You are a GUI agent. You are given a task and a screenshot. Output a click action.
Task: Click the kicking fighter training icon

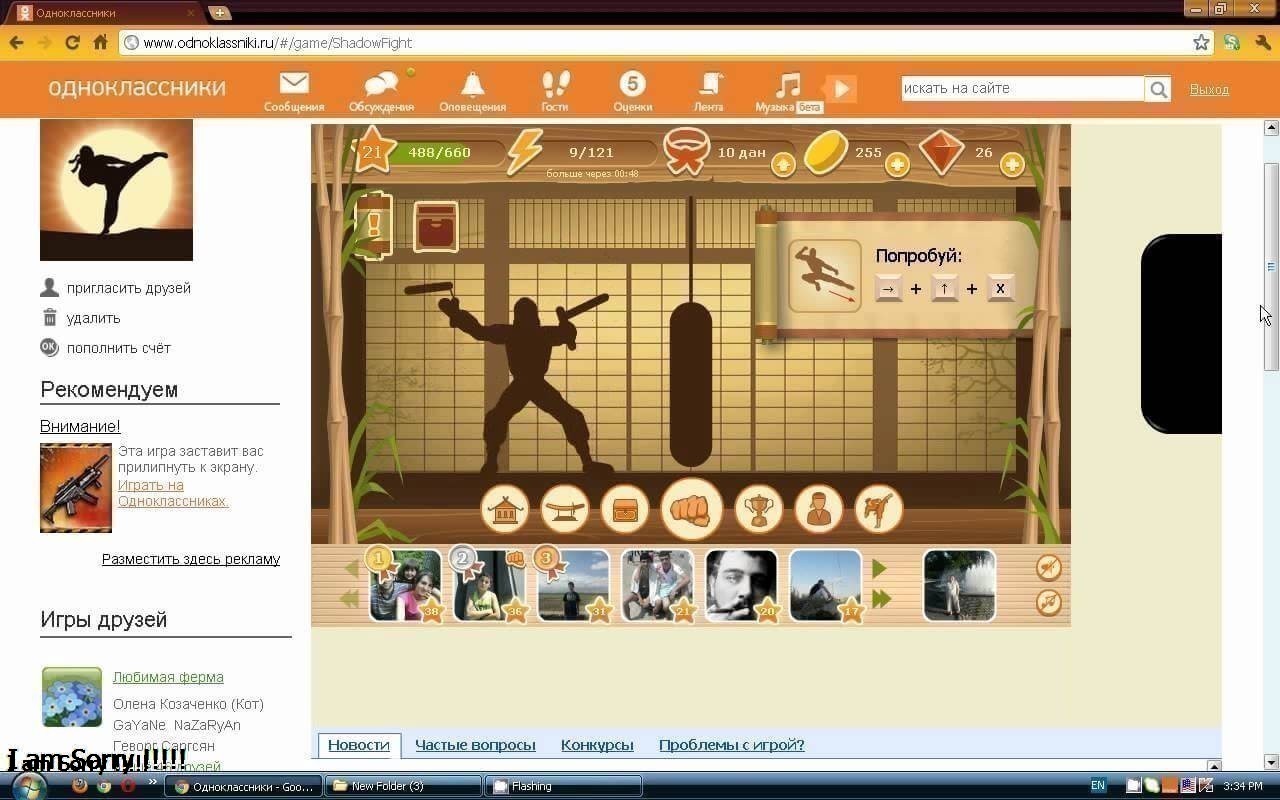880,509
